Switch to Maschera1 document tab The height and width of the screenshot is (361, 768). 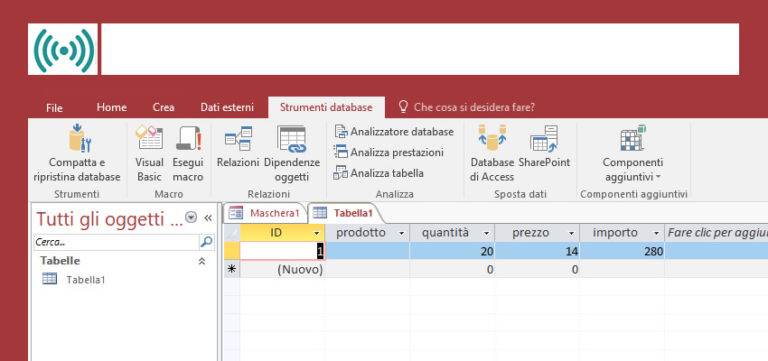pos(266,213)
